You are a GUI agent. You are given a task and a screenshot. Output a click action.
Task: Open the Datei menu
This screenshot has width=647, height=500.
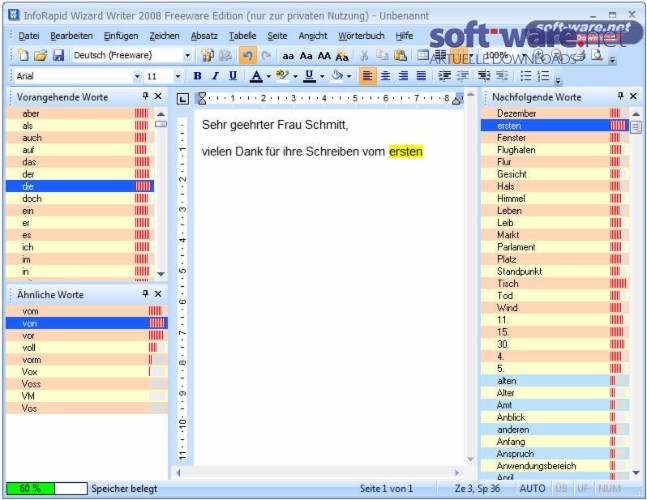(29, 36)
